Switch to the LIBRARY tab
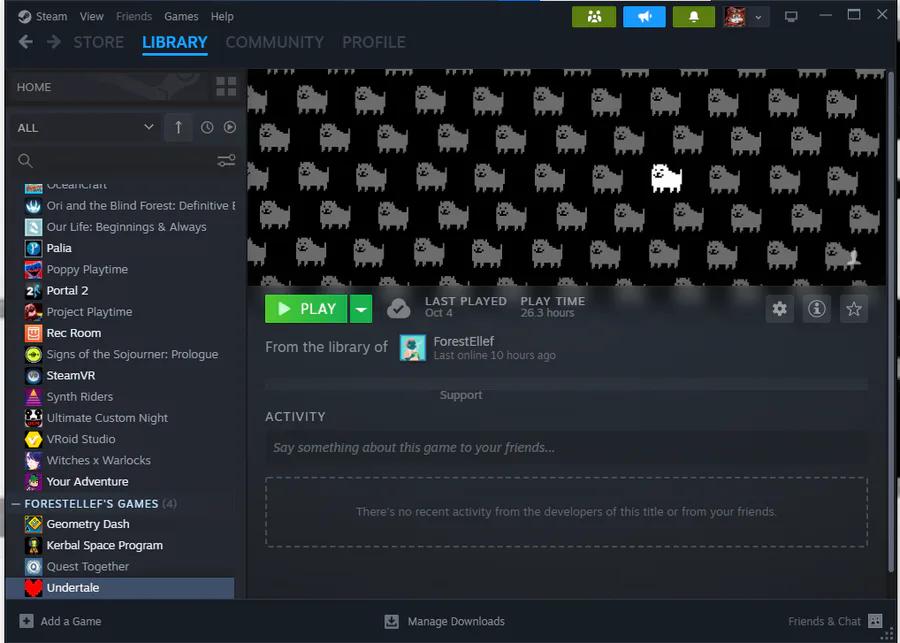 pyautogui.click(x=175, y=42)
